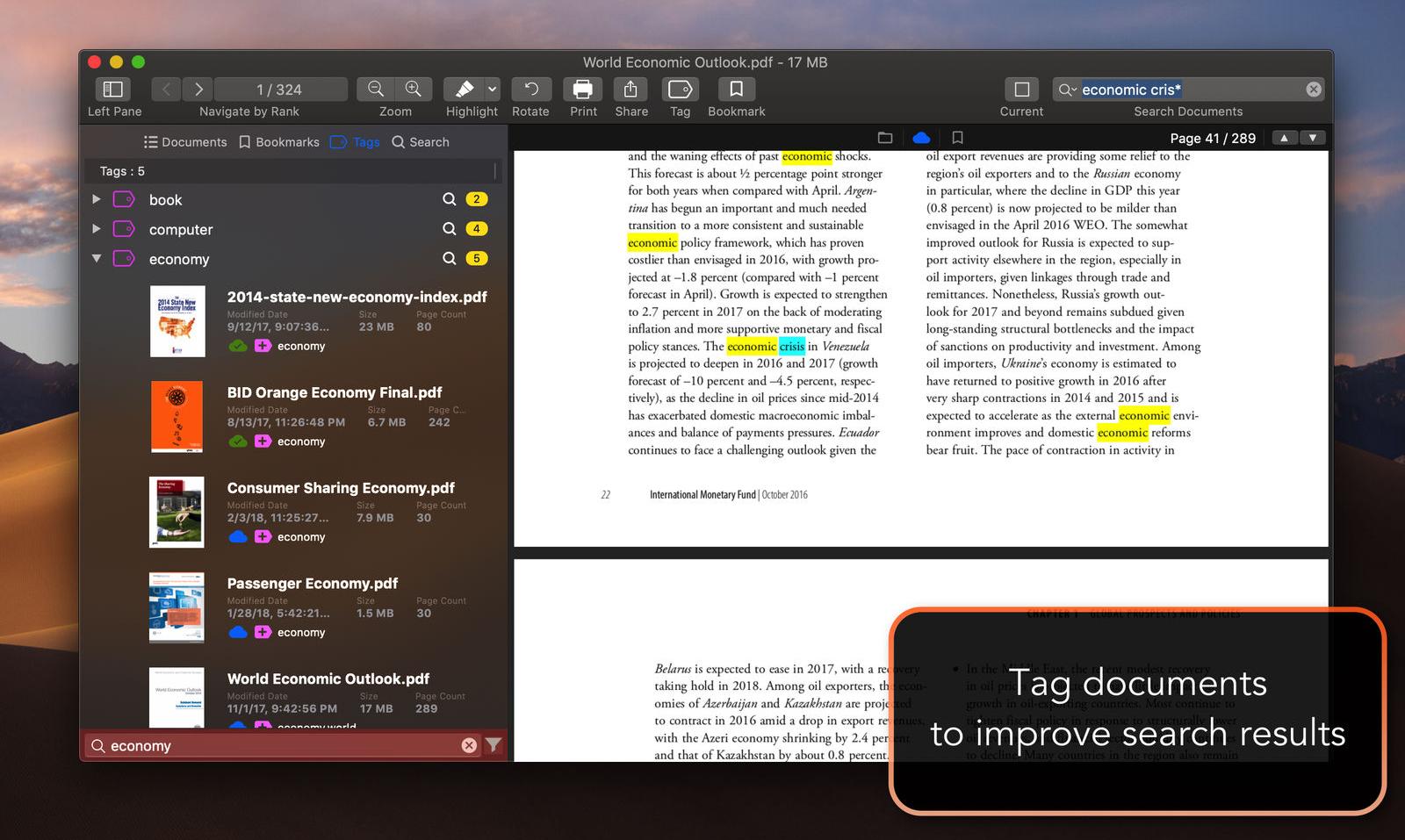
Task: Print the document
Action: (x=583, y=89)
